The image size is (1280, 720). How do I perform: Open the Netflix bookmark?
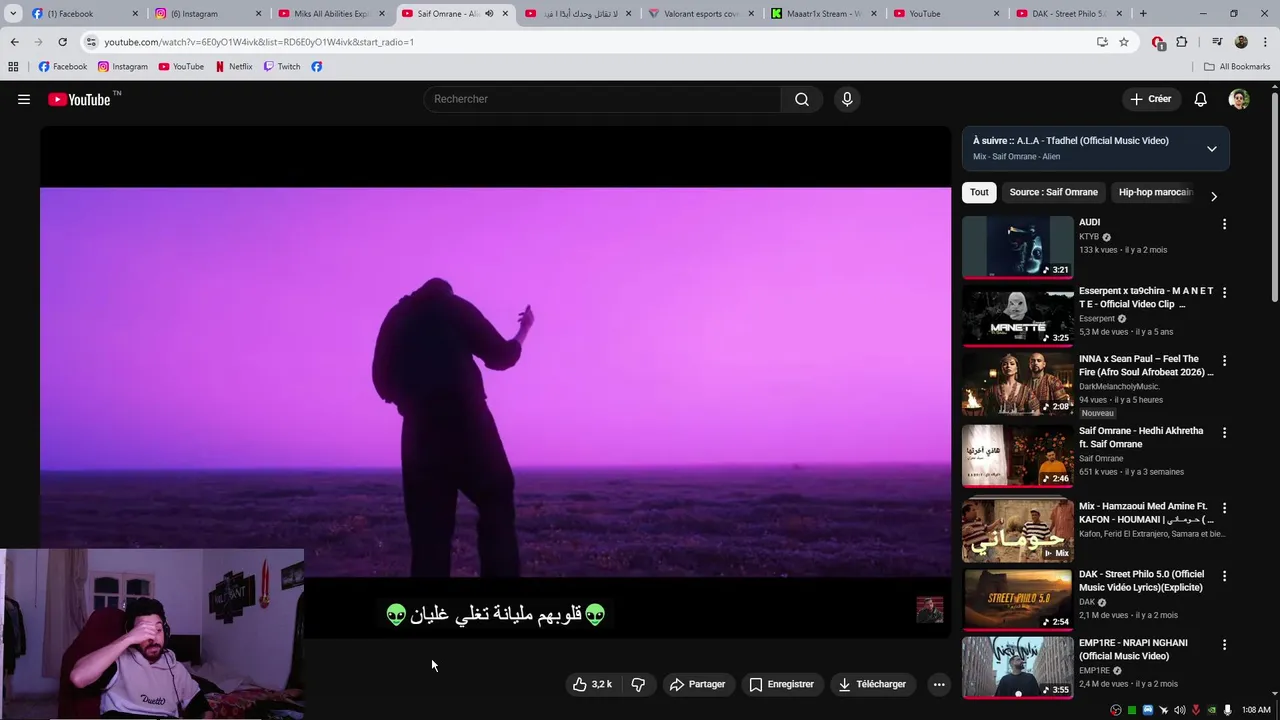click(x=234, y=67)
